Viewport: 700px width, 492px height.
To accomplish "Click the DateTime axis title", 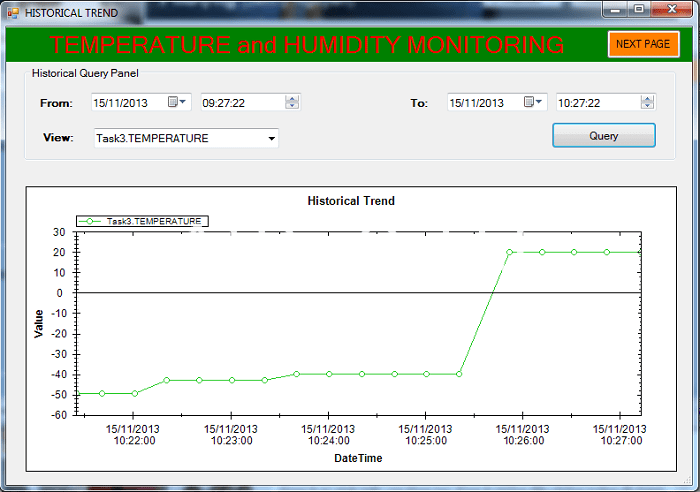I will [358, 458].
